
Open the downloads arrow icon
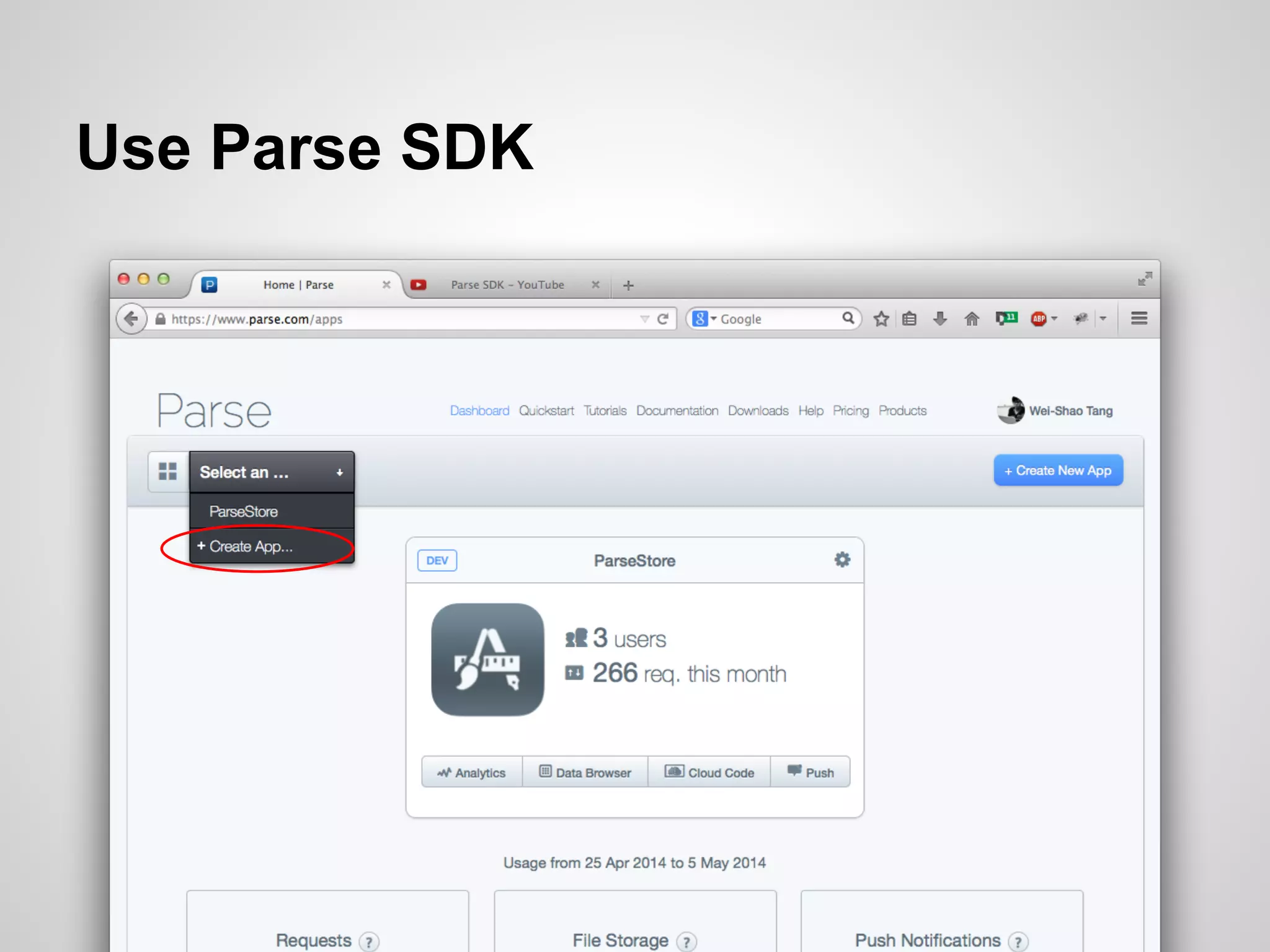pos(940,319)
